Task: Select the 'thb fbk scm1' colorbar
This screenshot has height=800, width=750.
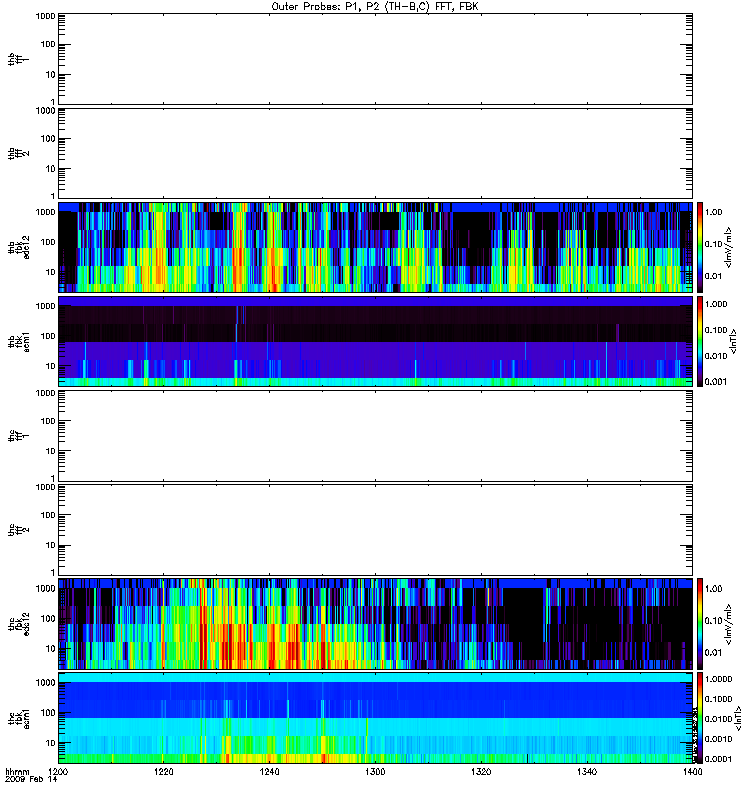Action: [x=700, y=341]
